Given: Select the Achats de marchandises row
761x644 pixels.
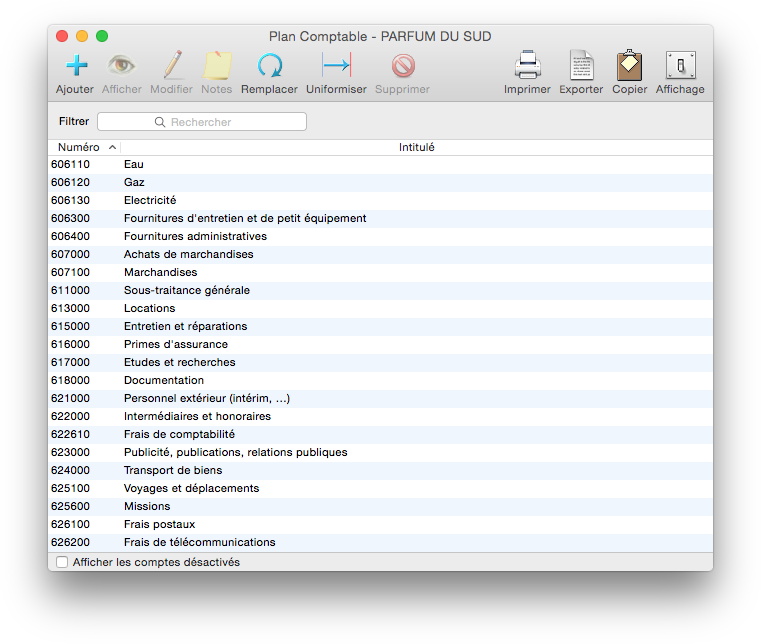Looking at the screenshot, I should [x=380, y=254].
